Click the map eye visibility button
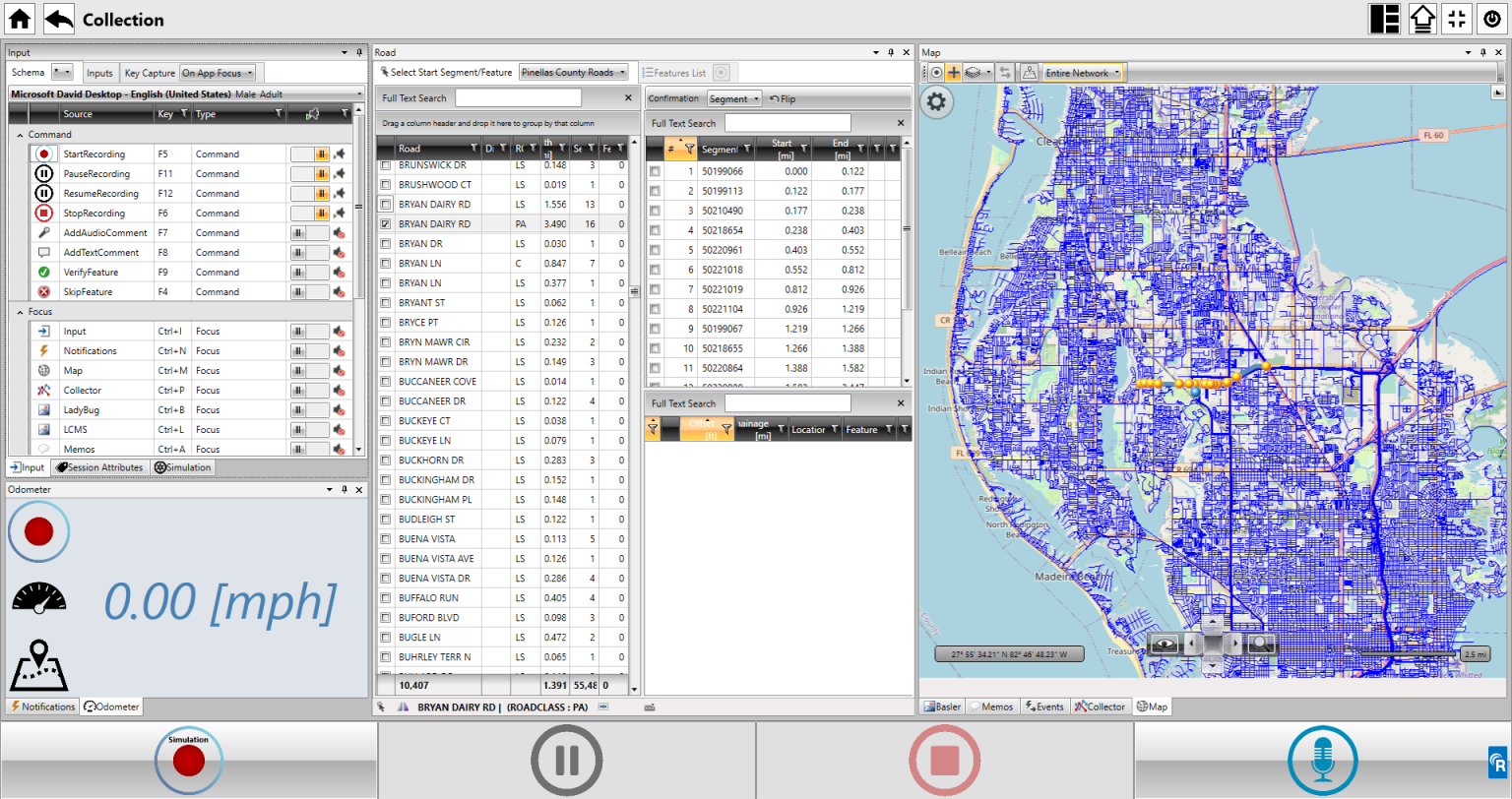Screen dimensions: 1512x799 point(1165,645)
